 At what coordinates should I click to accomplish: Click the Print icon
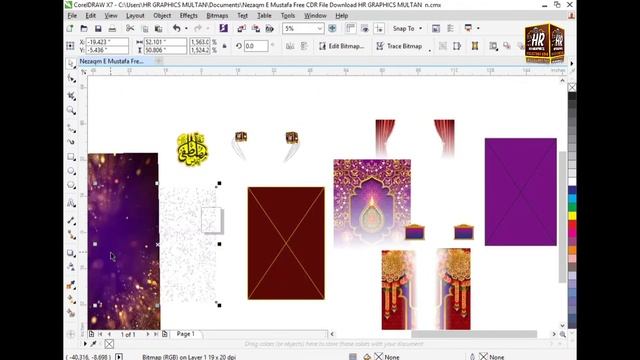[x=112, y=29]
